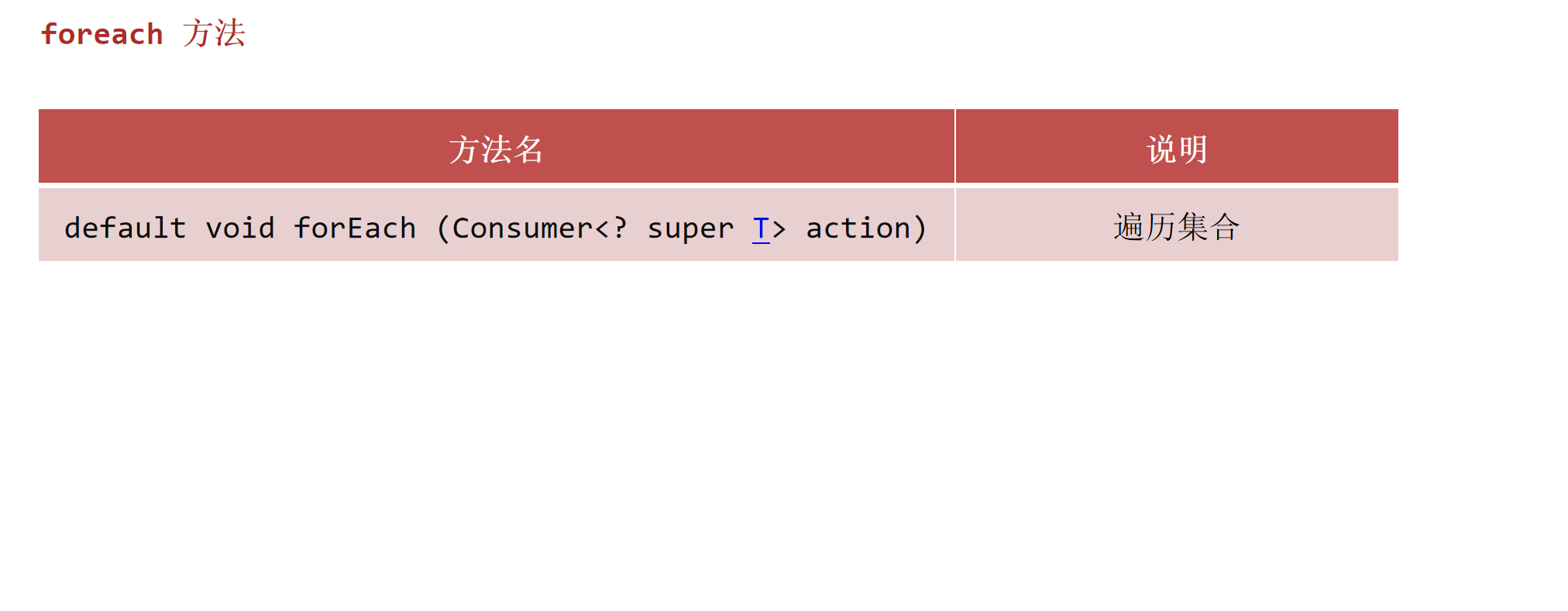Open the blue T hyperlink
1568x611 pixels.
click(x=761, y=228)
